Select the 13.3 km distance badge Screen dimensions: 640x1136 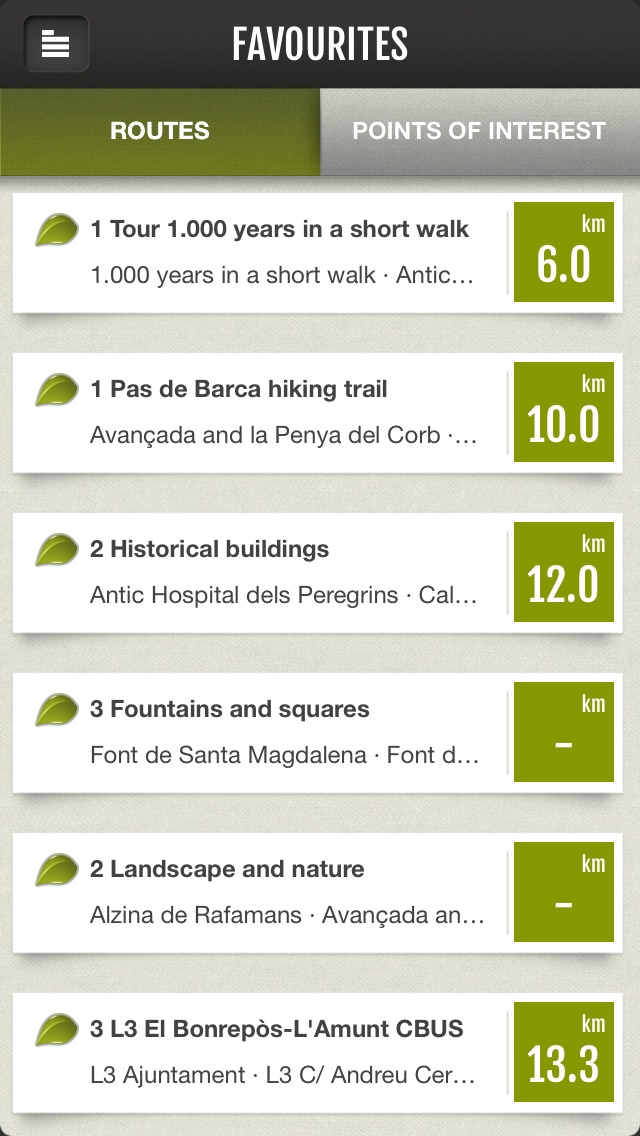(x=564, y=1053)
